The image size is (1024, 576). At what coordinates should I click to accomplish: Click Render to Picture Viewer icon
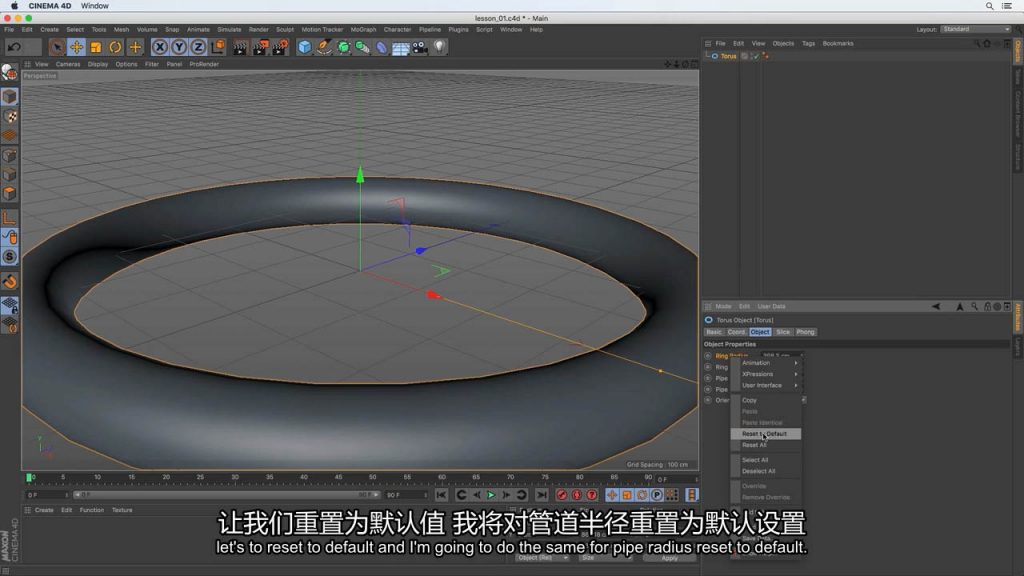pos(261,47)
